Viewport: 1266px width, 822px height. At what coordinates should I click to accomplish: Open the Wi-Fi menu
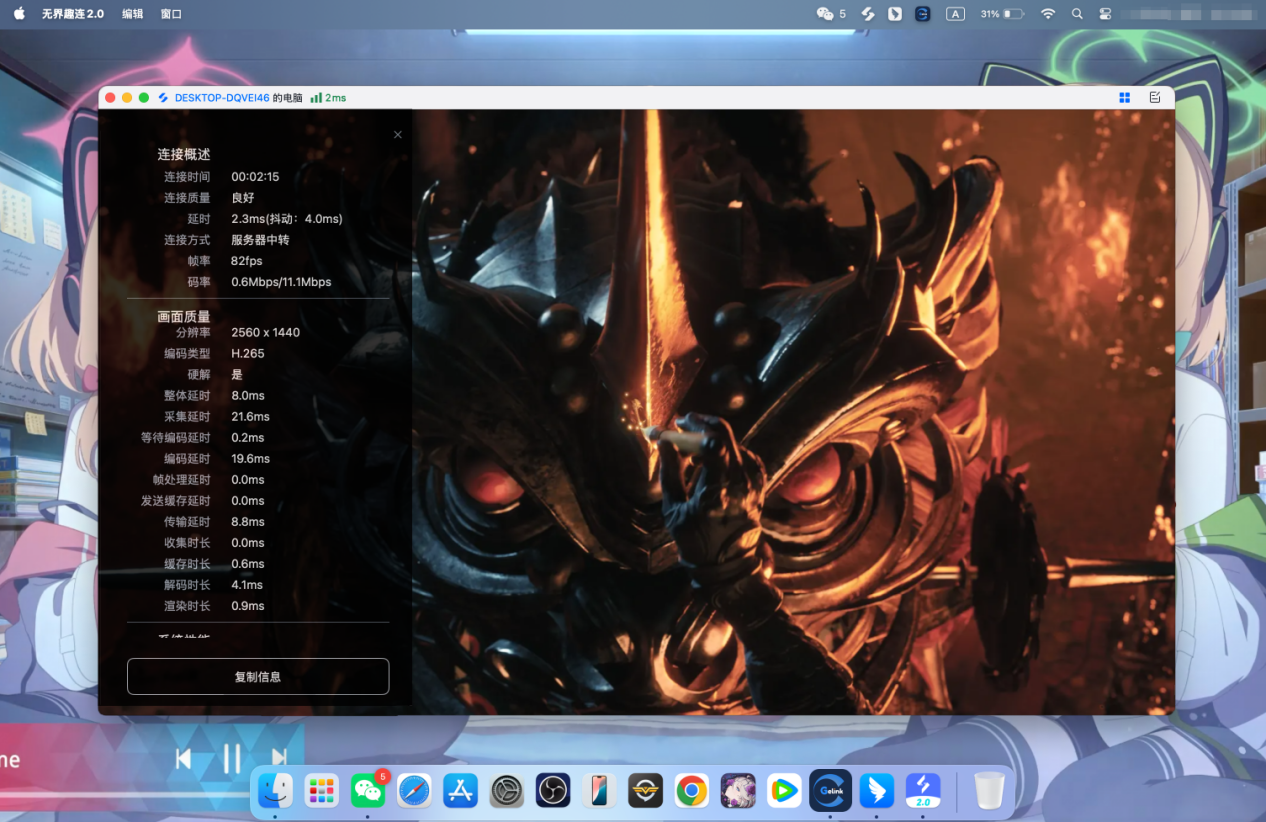click(1048, 14)
